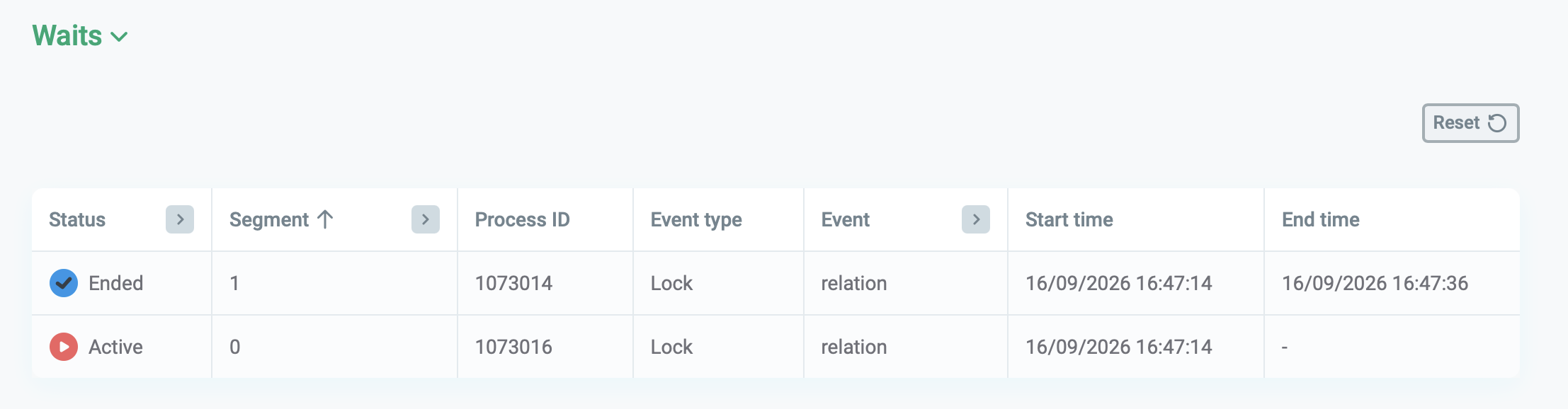The width and height of the screenshot is (1568, 409).
Task: Click the End time column header
Action: pyautogui.click(x=1320, y=219)
